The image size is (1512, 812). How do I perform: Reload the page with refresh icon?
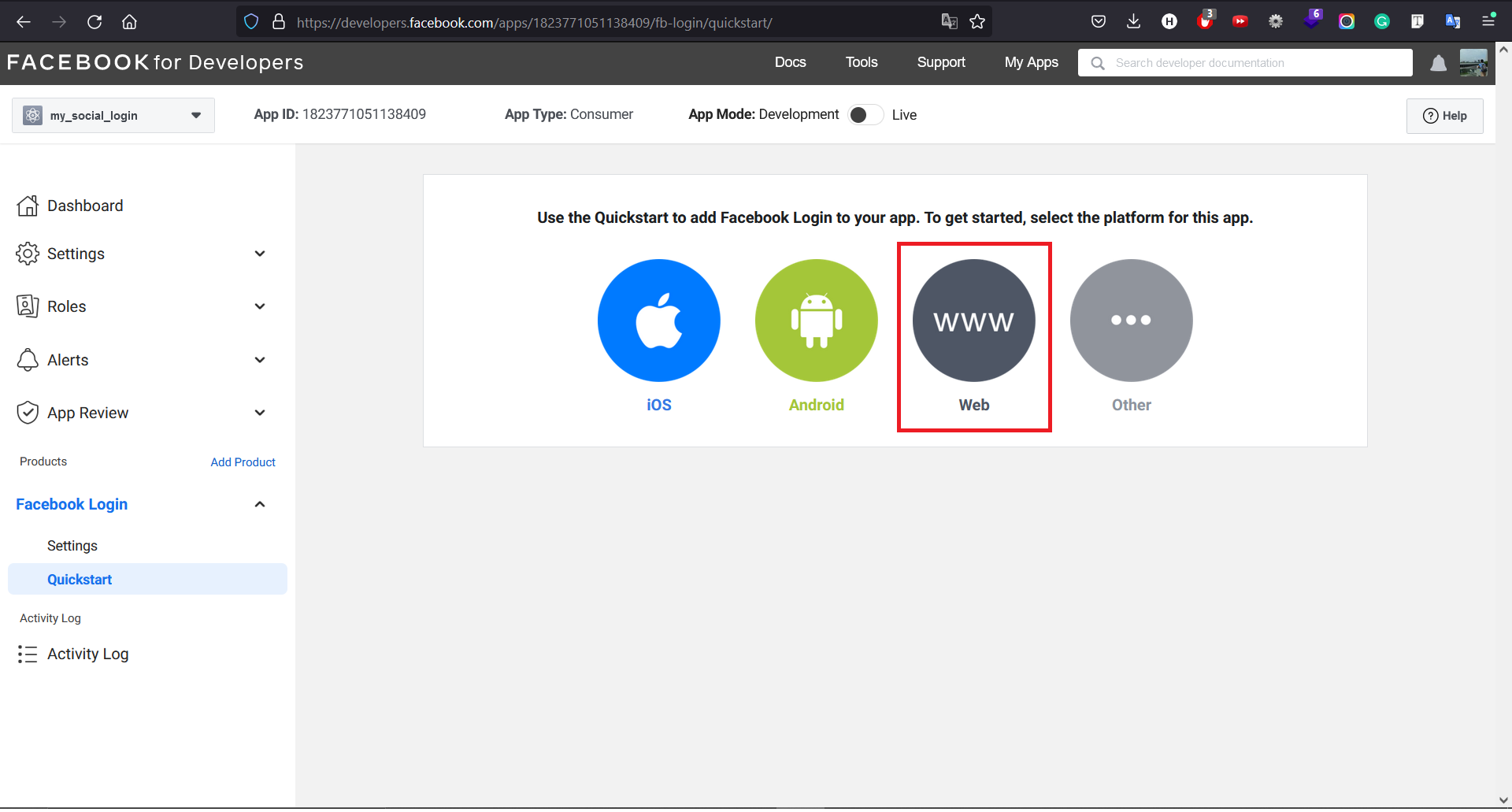tap(94, 22)
